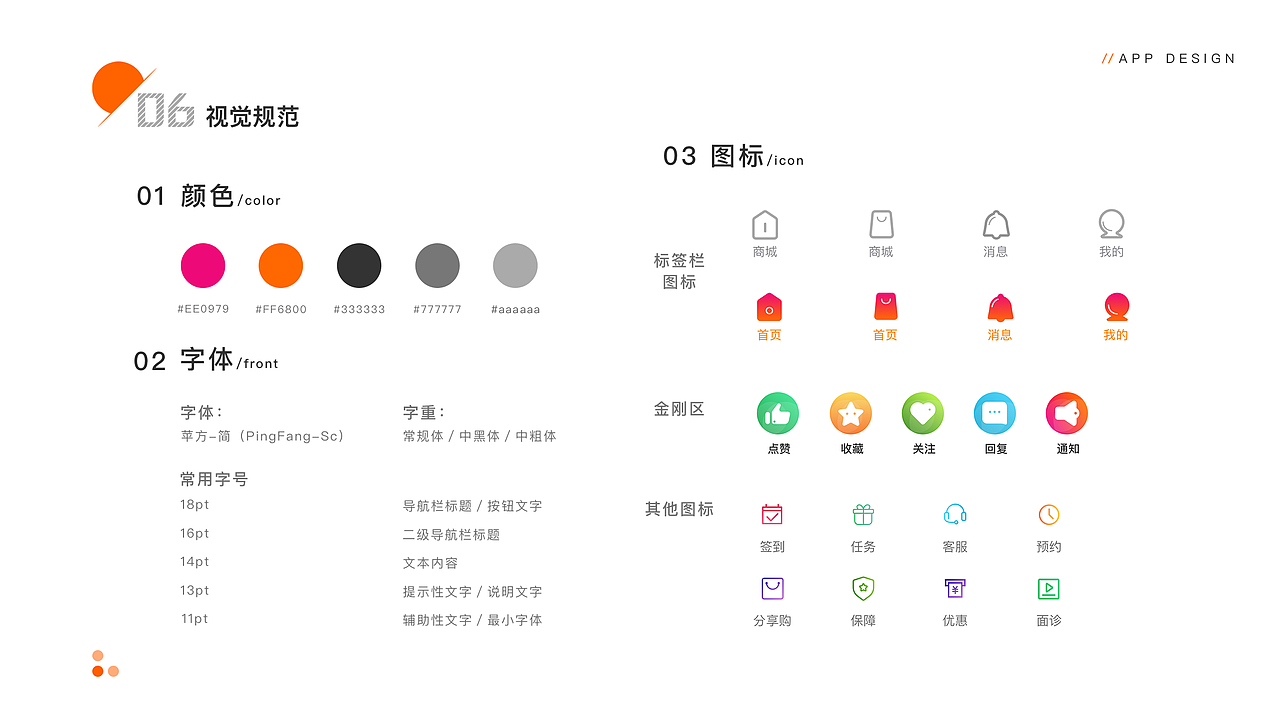This screenshot has width=1280, height=720.
Task: Open the 分享购 purple bag icon
Action: [772, 588]
